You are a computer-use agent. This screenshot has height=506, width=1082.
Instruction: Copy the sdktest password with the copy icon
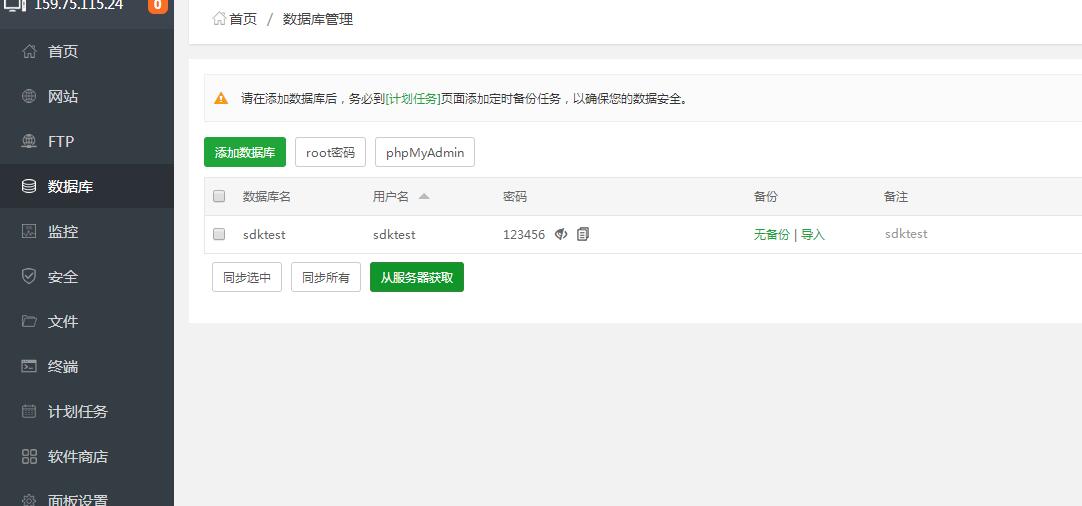coord(583,234)
